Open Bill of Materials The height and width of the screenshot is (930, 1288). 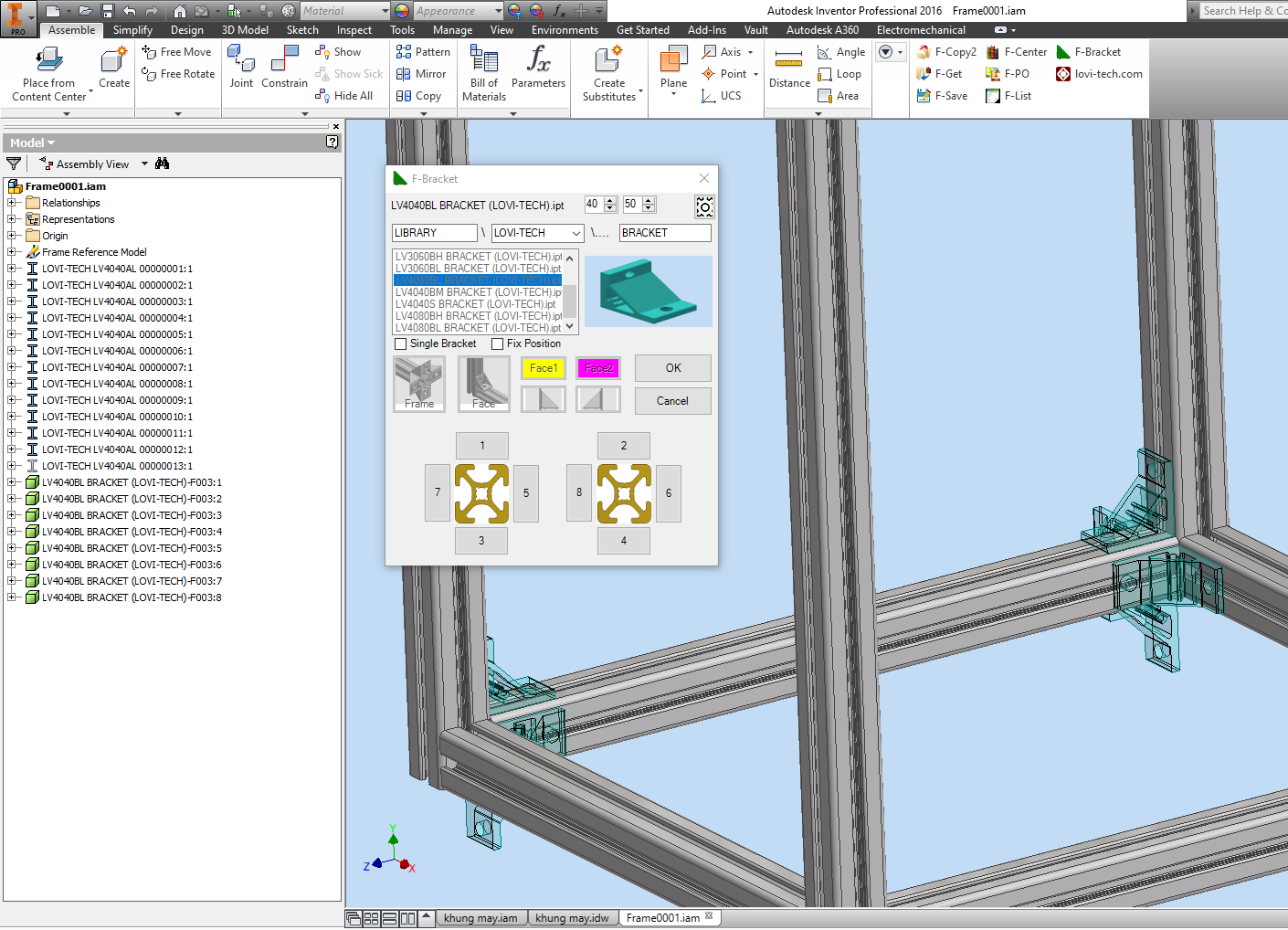point(484,73)
